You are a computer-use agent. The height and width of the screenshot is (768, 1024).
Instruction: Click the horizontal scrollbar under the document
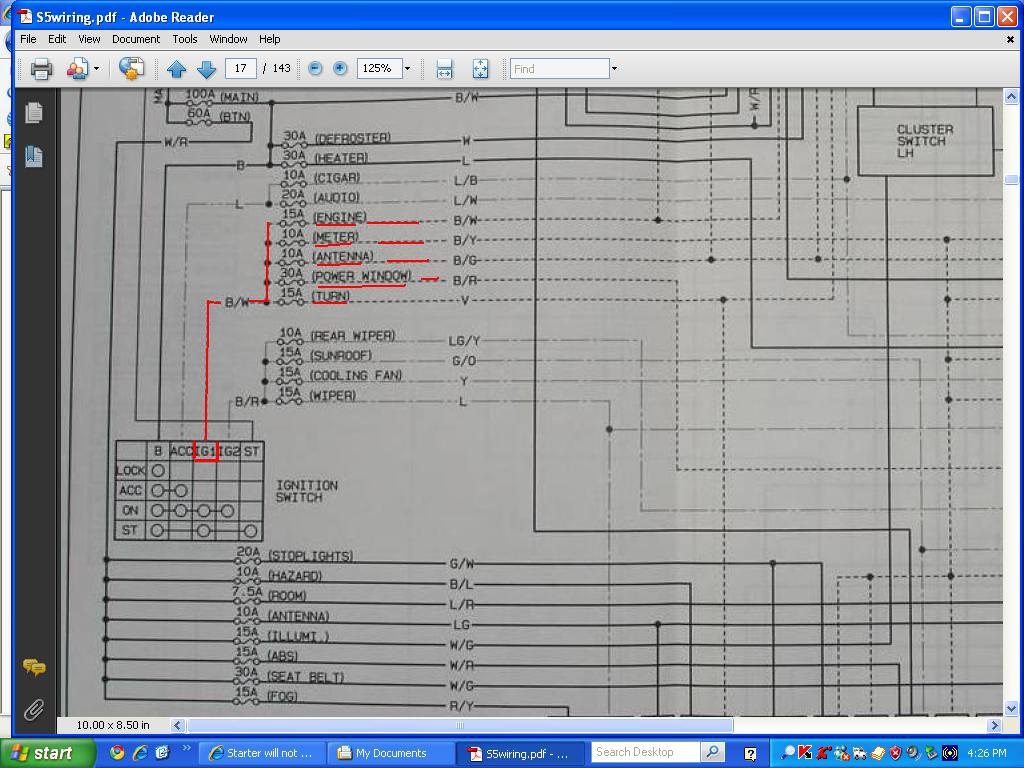coord(460,725)
